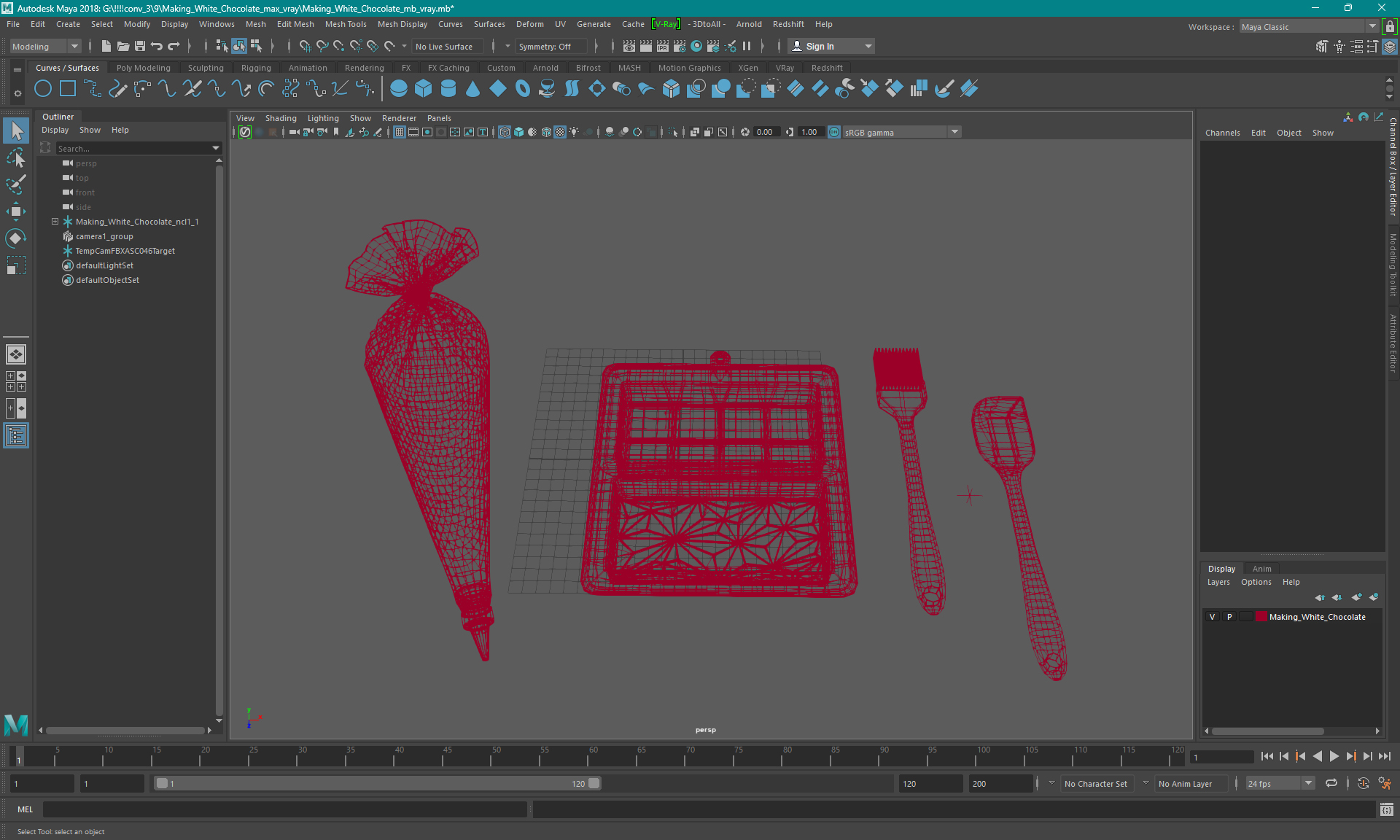Viewport: 1400px width, 840px height.
Task: Activate the Scale tool
Action: 16,265
